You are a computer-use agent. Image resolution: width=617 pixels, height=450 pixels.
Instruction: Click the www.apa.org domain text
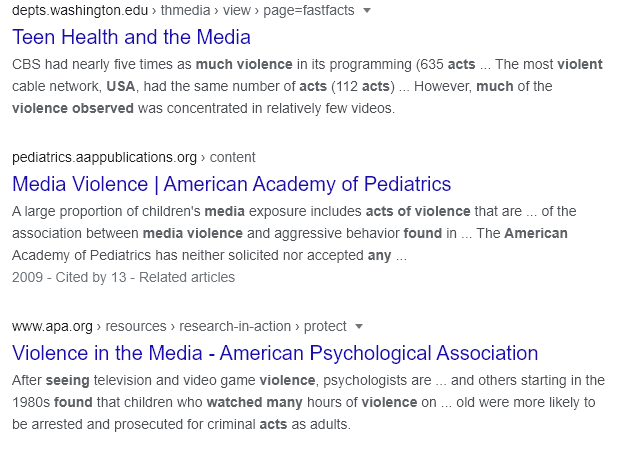tap(51, 326)
